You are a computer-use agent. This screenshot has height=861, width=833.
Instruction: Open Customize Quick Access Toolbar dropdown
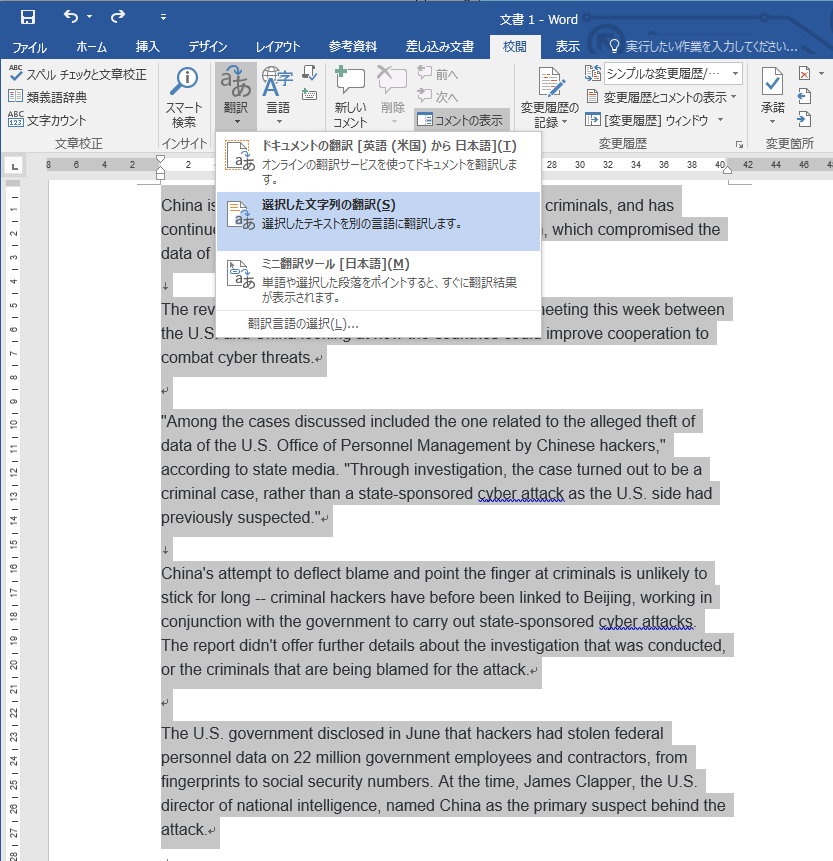[163, 17]
